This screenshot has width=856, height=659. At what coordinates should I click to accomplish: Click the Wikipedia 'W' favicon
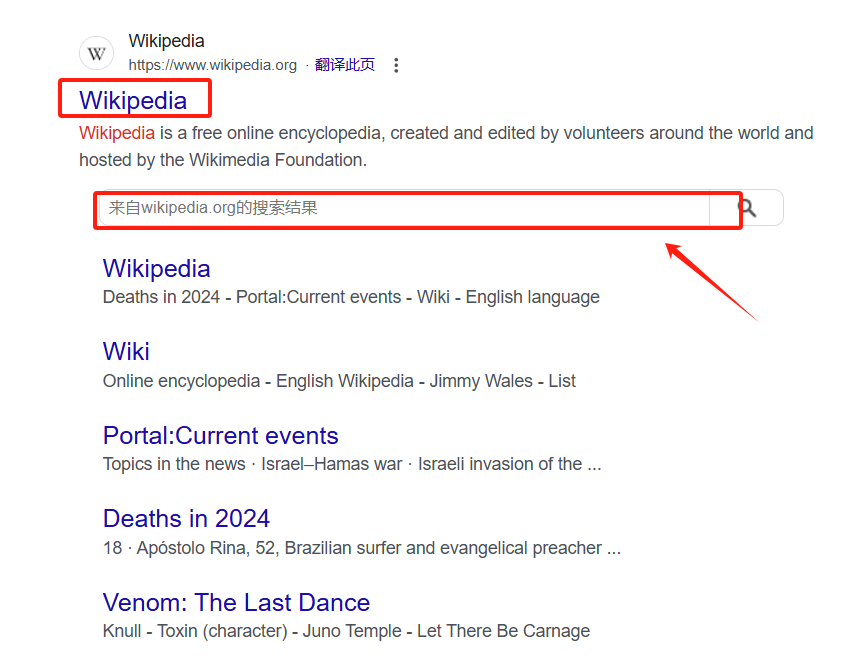96,53
